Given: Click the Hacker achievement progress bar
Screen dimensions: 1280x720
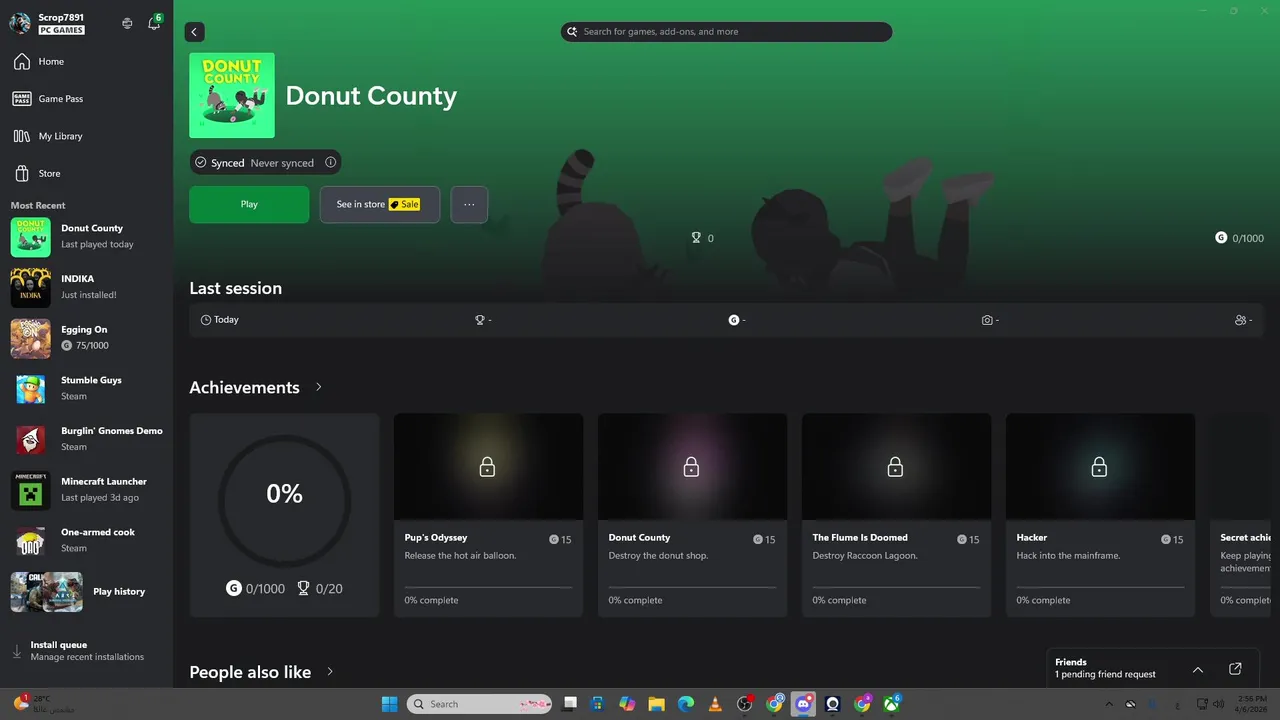Looking at the screenshot, I should (x=1100, y=587).
